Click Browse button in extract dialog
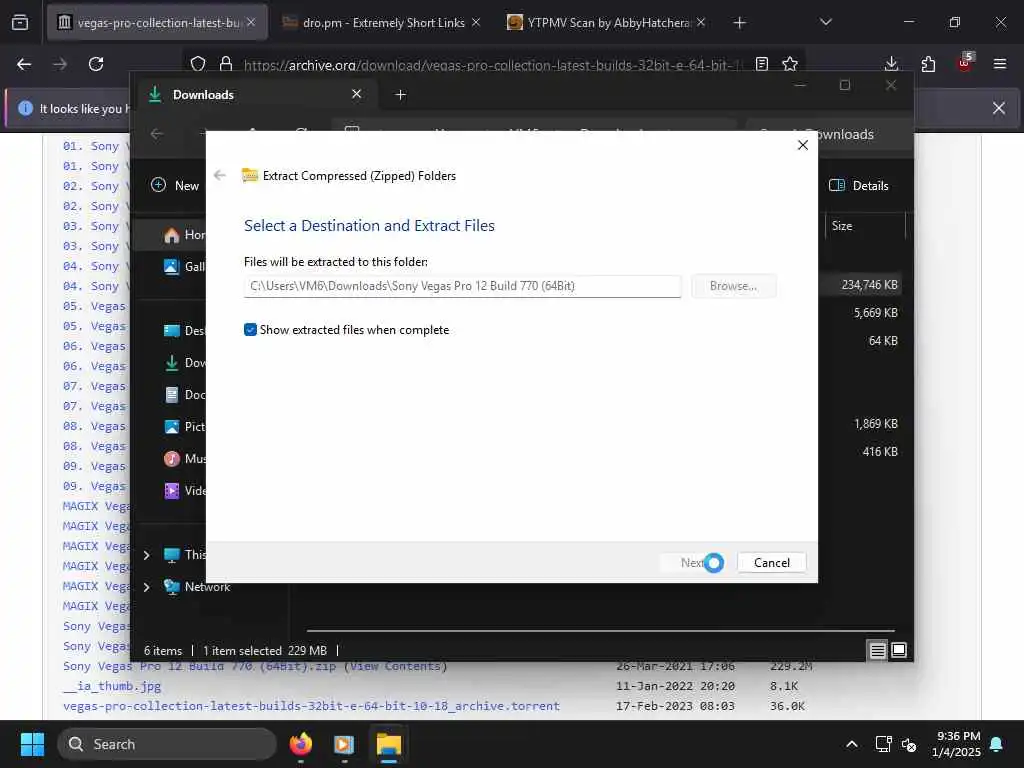Viewport: 1024px width, 768px height. 733,286
